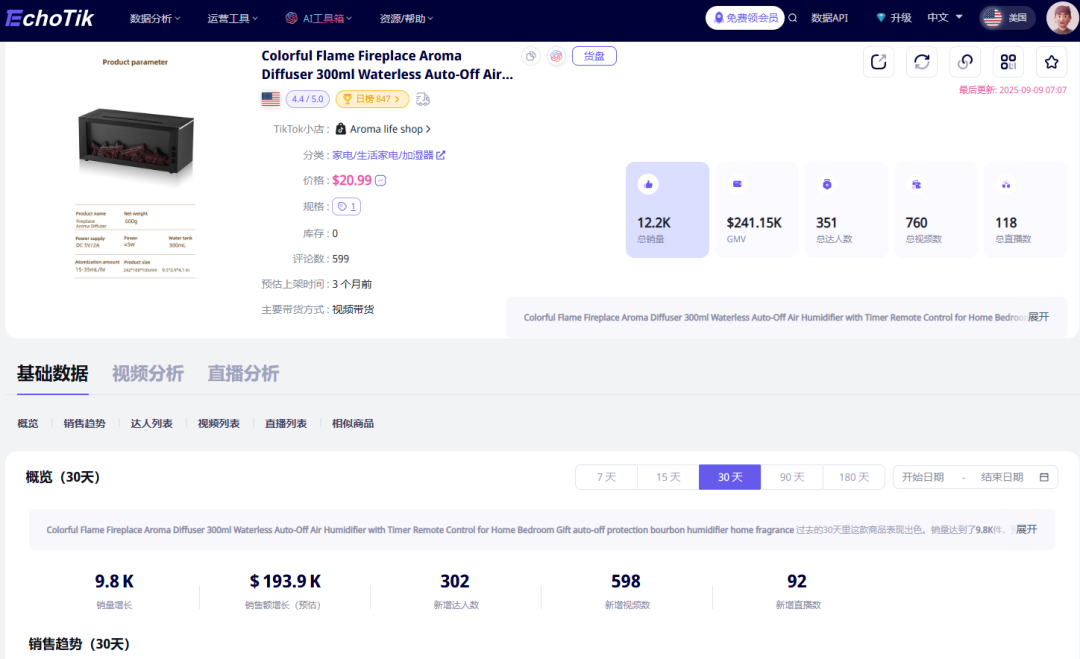1080x659 pixels.
Task: Click the copy link icon button
Action: [965, 62]
